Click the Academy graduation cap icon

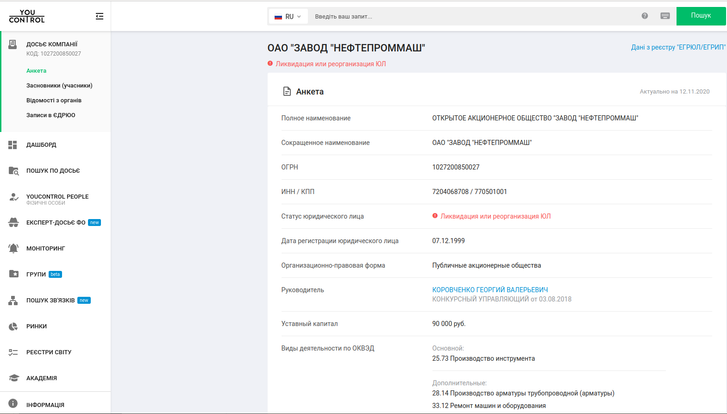[x=13, y=378]
